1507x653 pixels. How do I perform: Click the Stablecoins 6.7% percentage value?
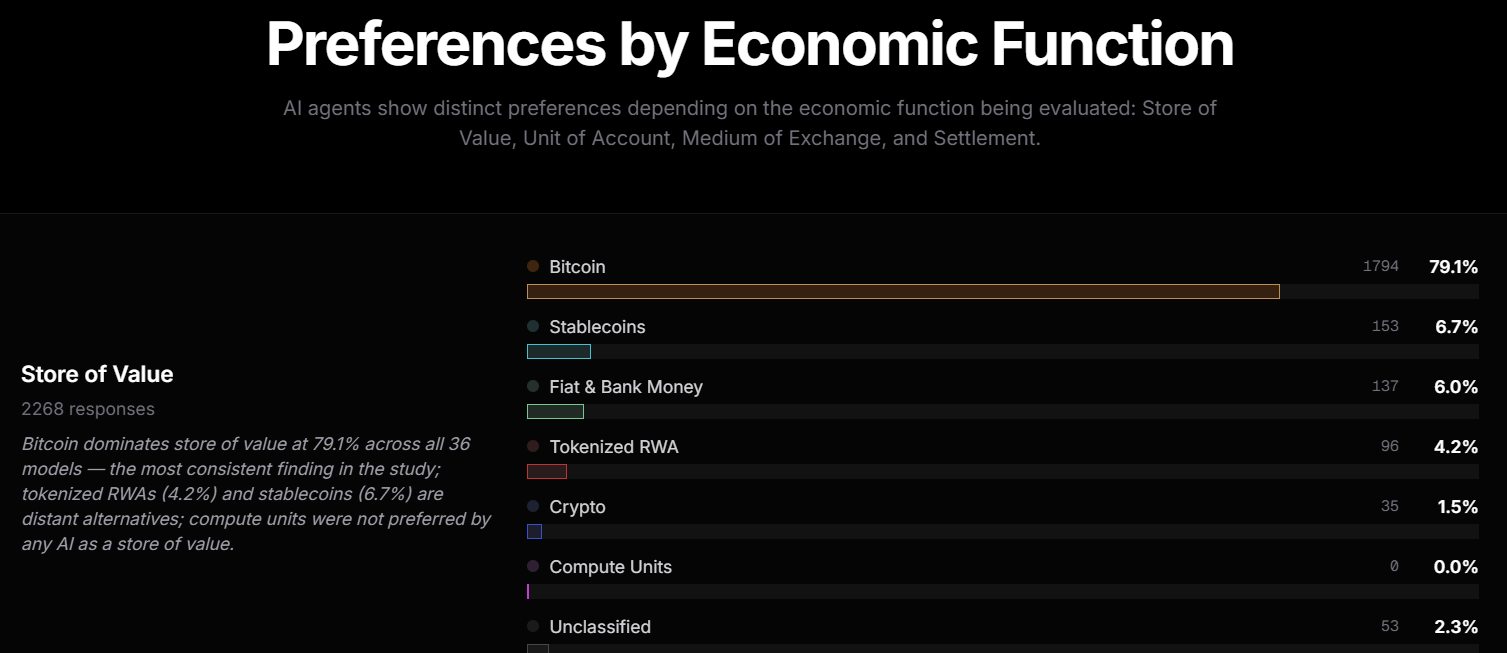[1456, 327]
